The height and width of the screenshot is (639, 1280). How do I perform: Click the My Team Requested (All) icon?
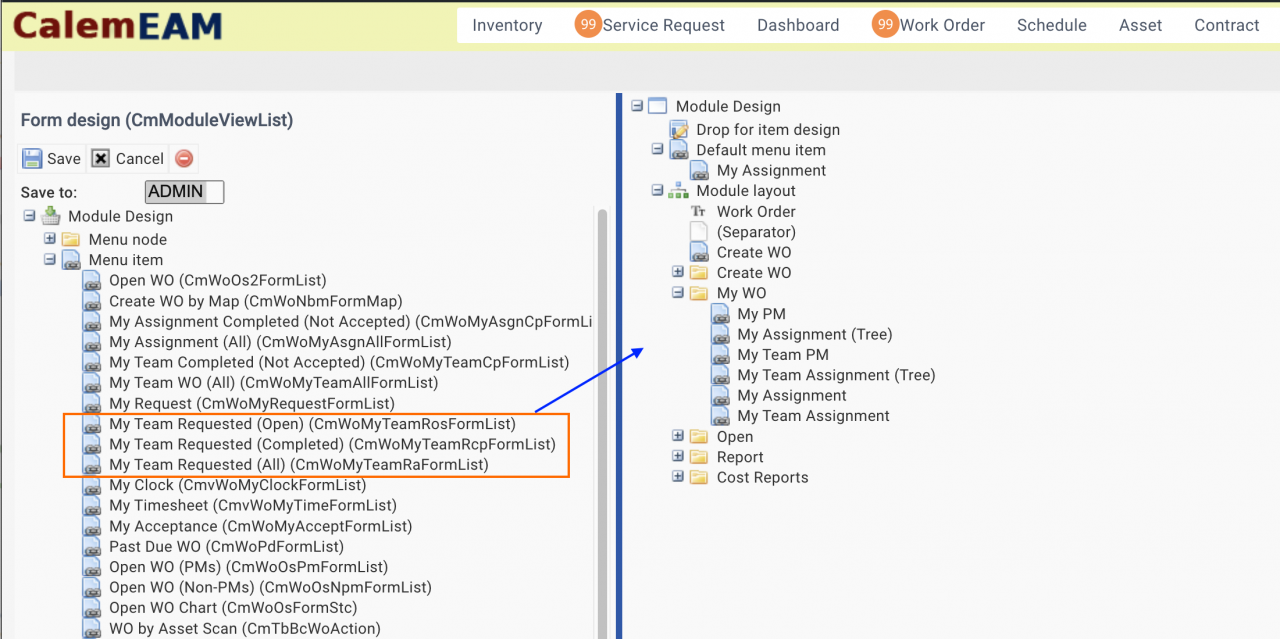pos(92,465)
